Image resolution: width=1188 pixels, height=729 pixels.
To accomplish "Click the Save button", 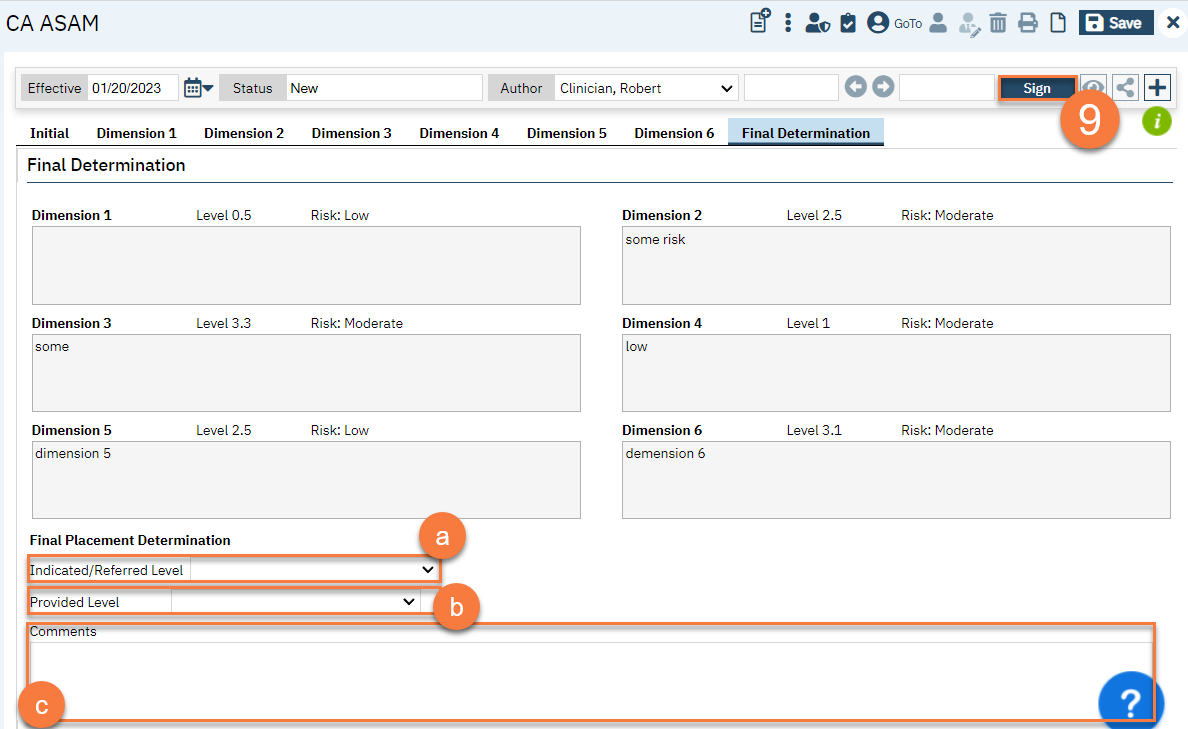I will 1115,23.
